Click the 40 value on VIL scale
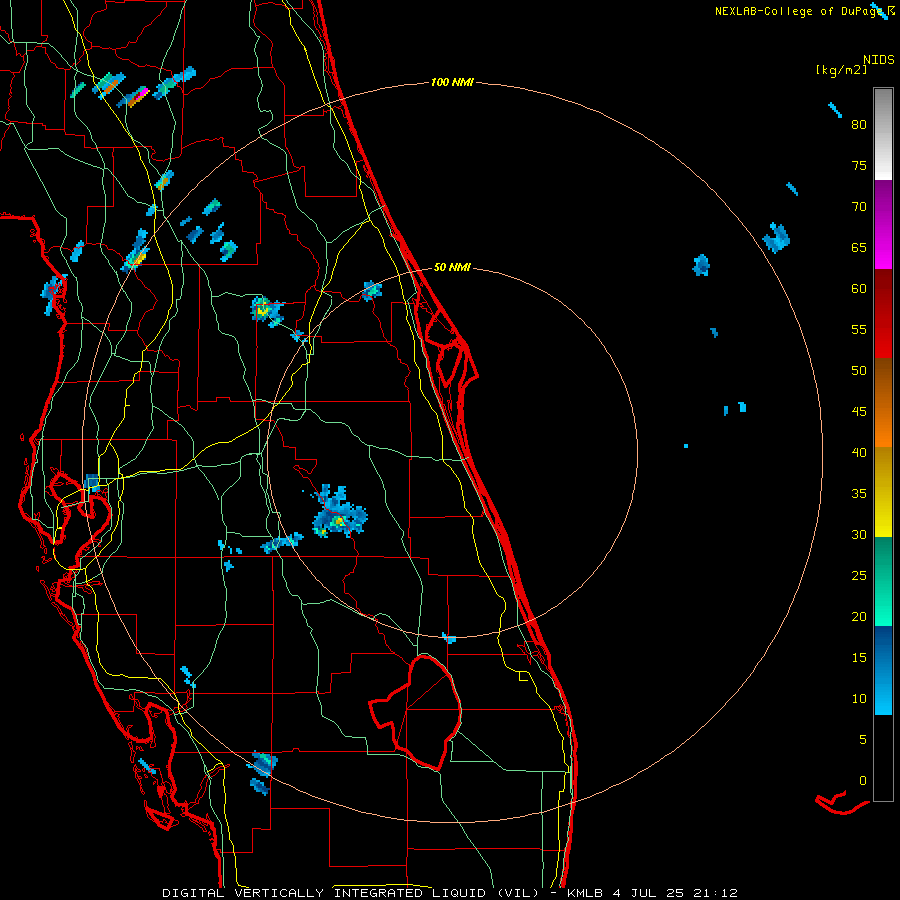Image resolution: width=900 pixels, height=900 pixels. pos(859,452)
